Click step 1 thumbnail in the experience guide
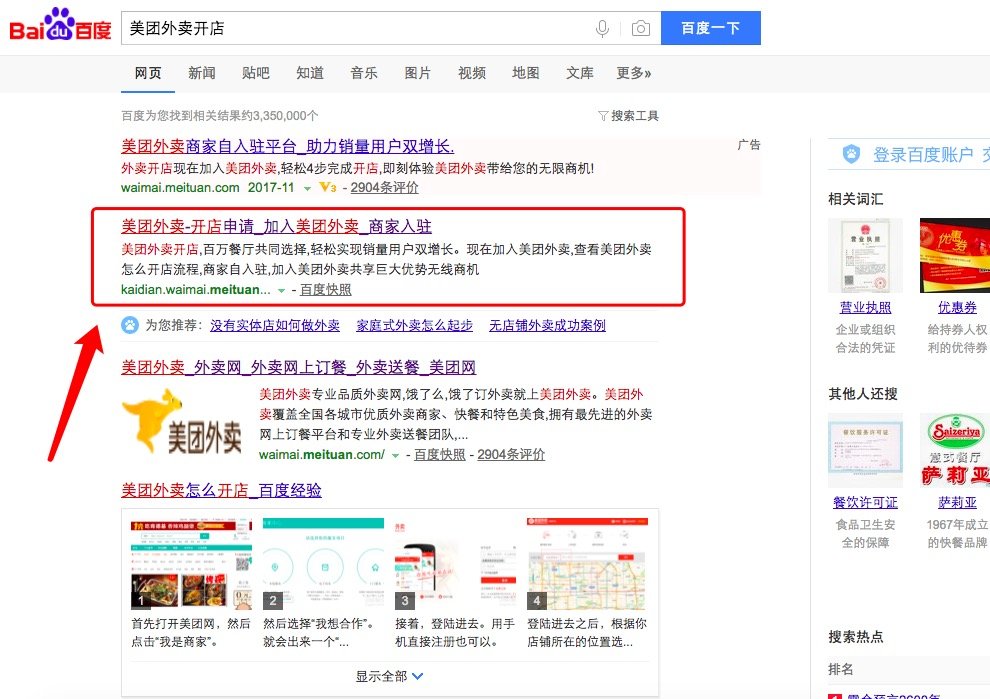This screenshot has width=990, height=699. (189, 558)
